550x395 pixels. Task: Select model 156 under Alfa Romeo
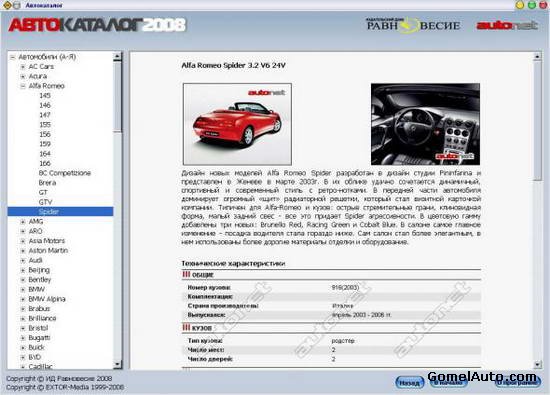point(45,134)
